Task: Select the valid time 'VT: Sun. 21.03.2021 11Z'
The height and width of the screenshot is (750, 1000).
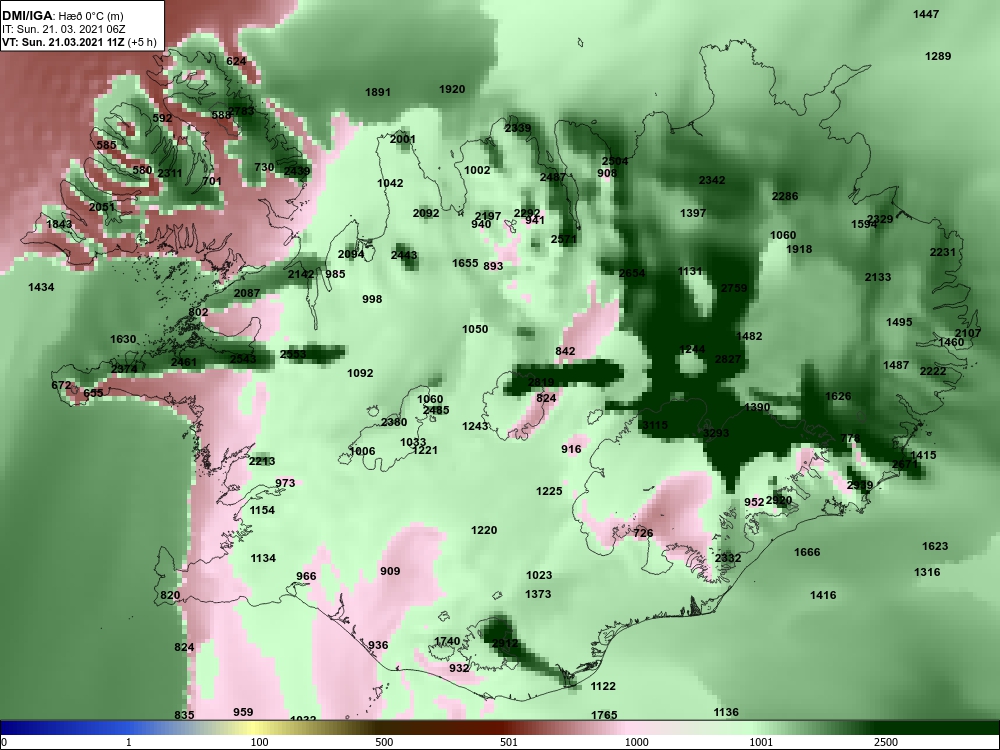Action: tap(64, 42)
